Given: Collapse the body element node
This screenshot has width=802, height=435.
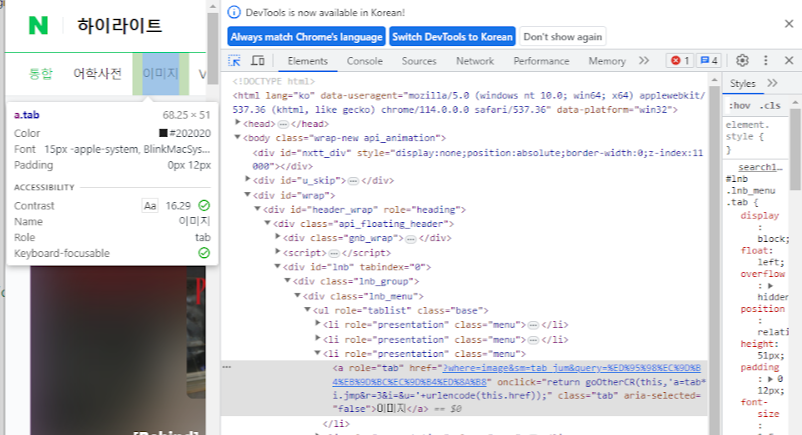Looking at the screenshot, I should coord(237,137).
